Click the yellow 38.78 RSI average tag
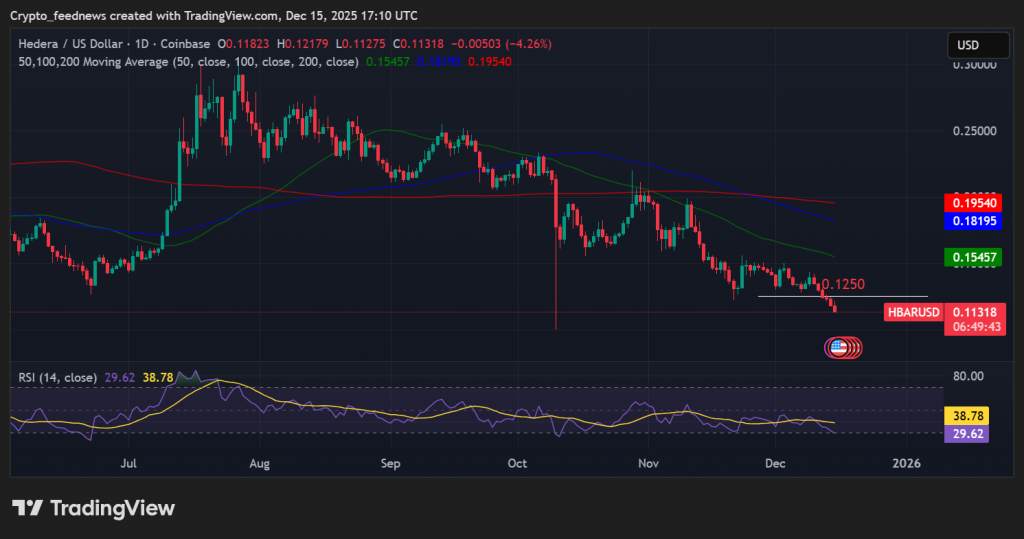The image size is (1024, 539). pyautogui.click(x=967, y=416)
